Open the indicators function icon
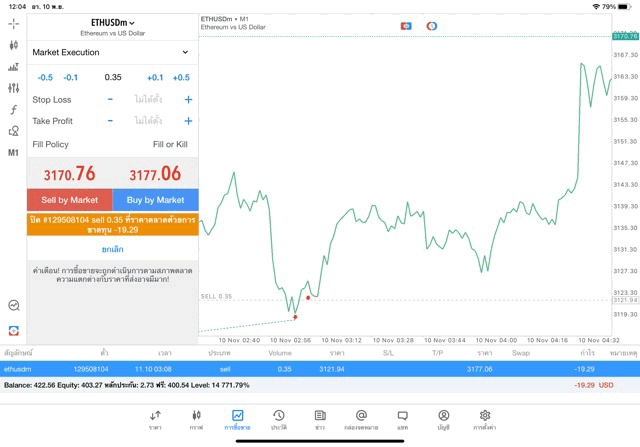The width and height of the screenshot is (640, 447). 13,110
